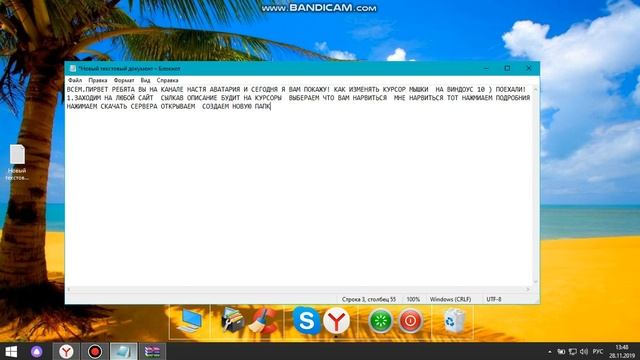Open the Справка menu
This screenshot has width=640, height=360.
point(167,80)
